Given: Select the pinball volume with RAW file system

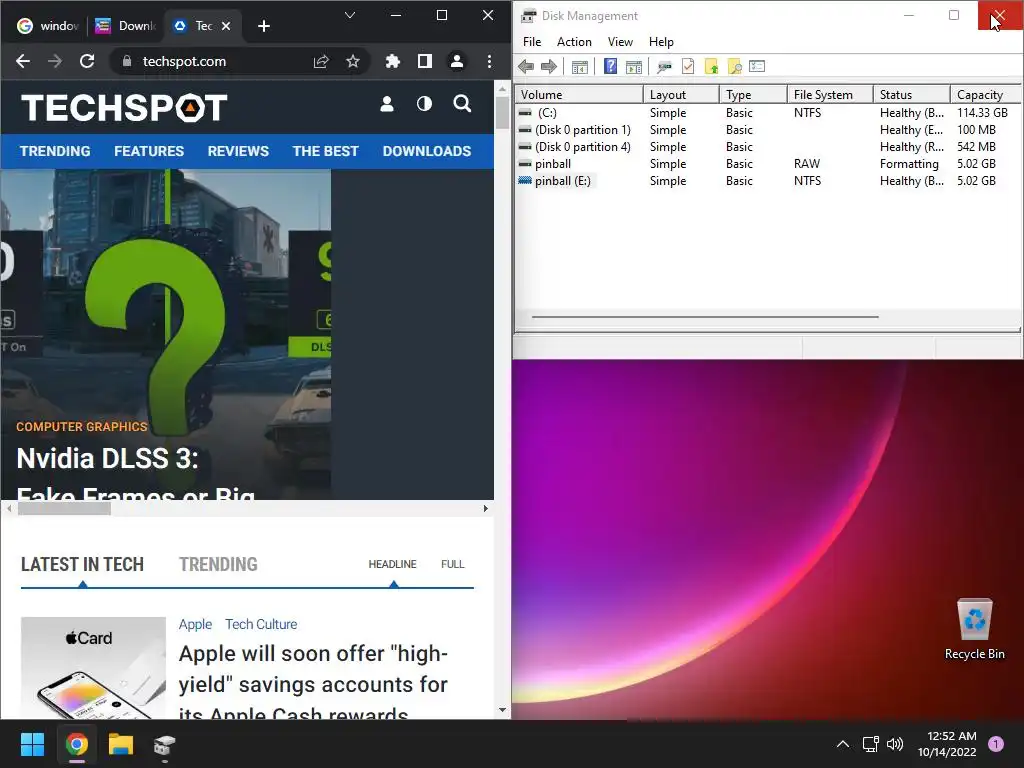Looking at the screenshot, I should (768, 164).
